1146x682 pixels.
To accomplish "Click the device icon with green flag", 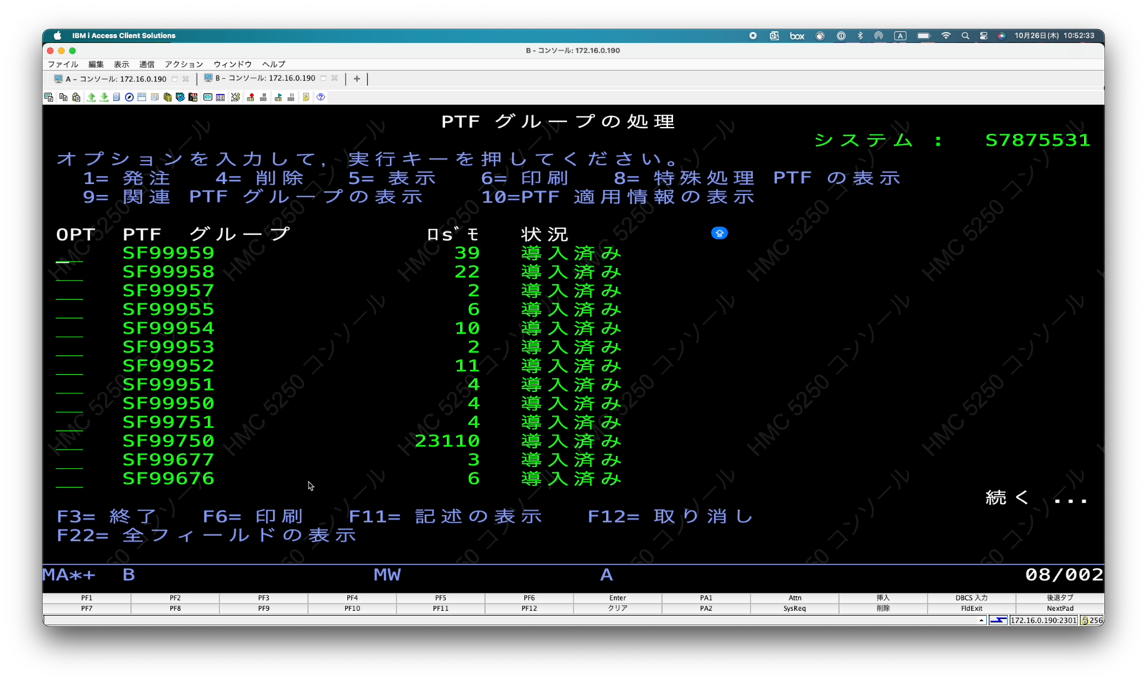I will pyautogui.click(x=278, y=97).
